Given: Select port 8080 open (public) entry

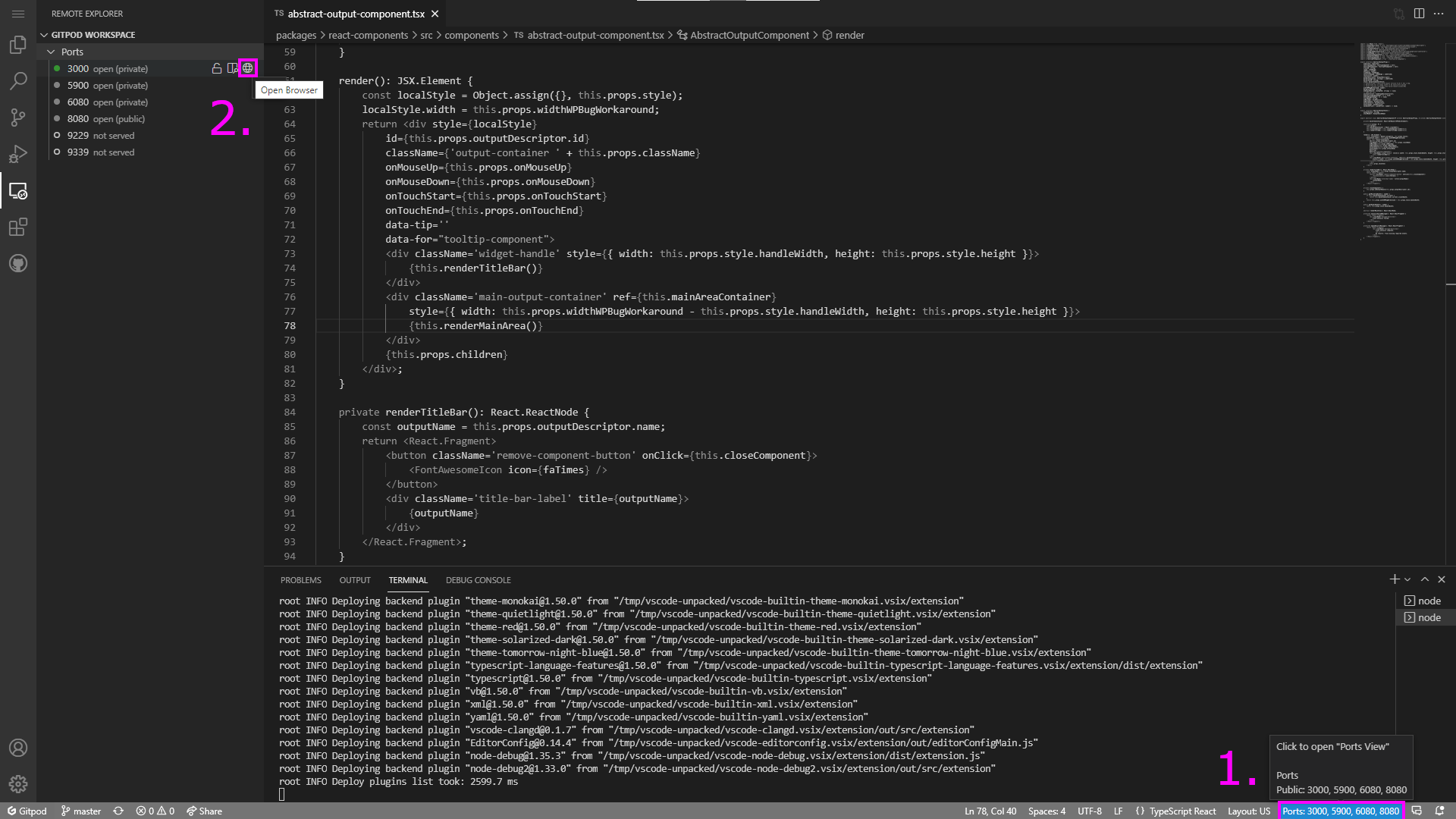Looking at the screenshot, I should 106,119.
